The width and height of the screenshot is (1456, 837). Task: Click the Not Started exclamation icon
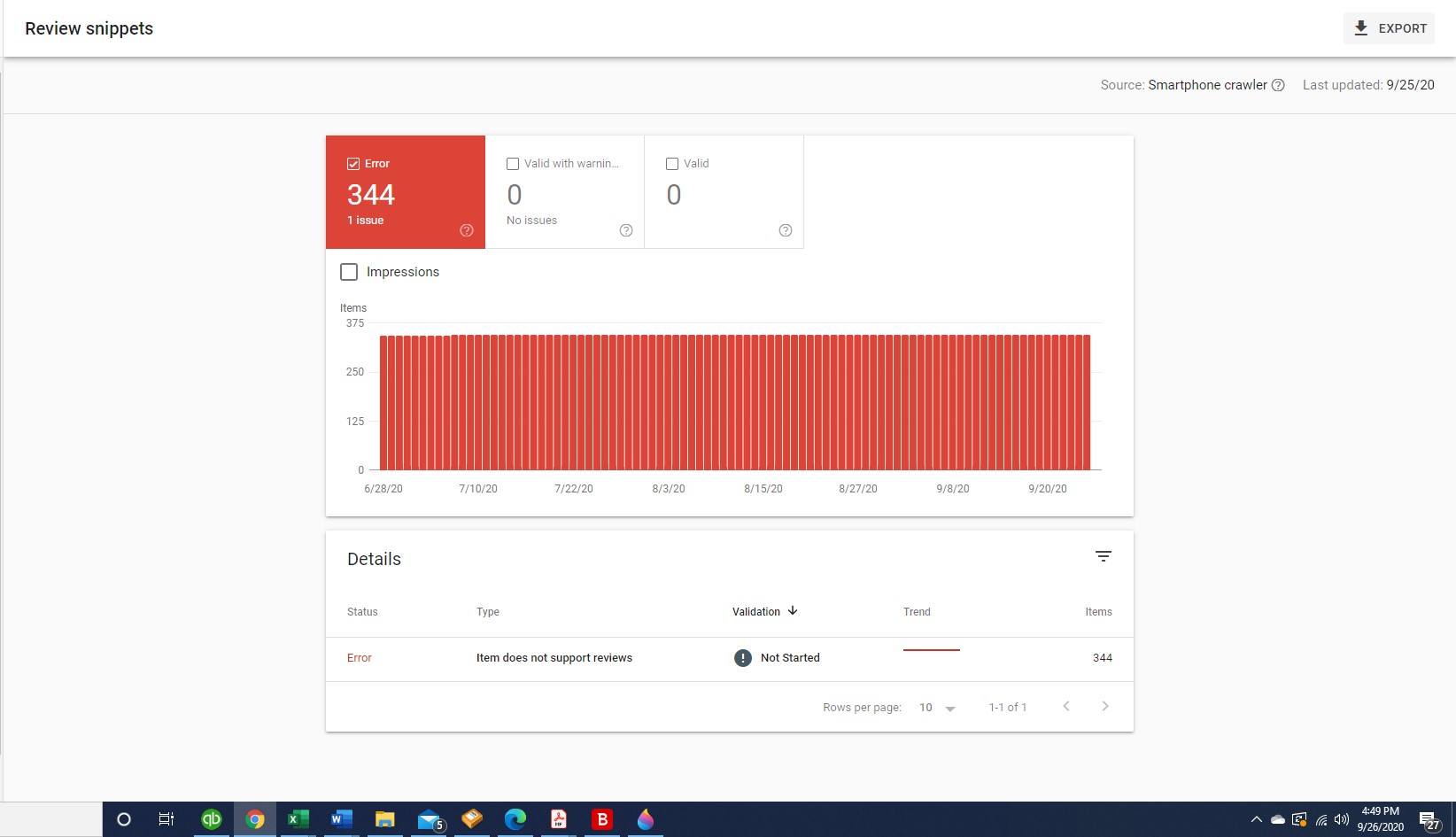point(743,658)
